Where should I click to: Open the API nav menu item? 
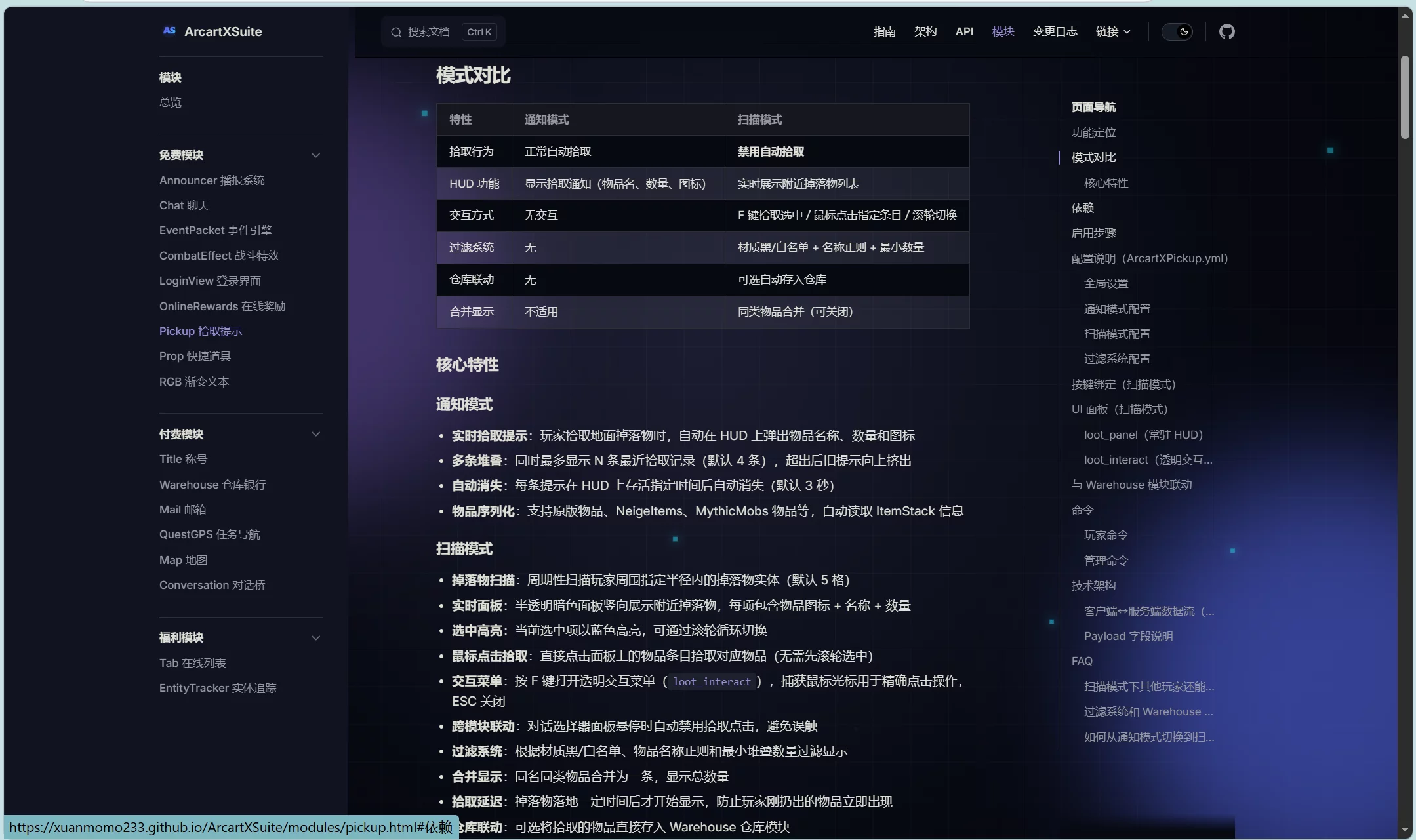click(964, 31)
